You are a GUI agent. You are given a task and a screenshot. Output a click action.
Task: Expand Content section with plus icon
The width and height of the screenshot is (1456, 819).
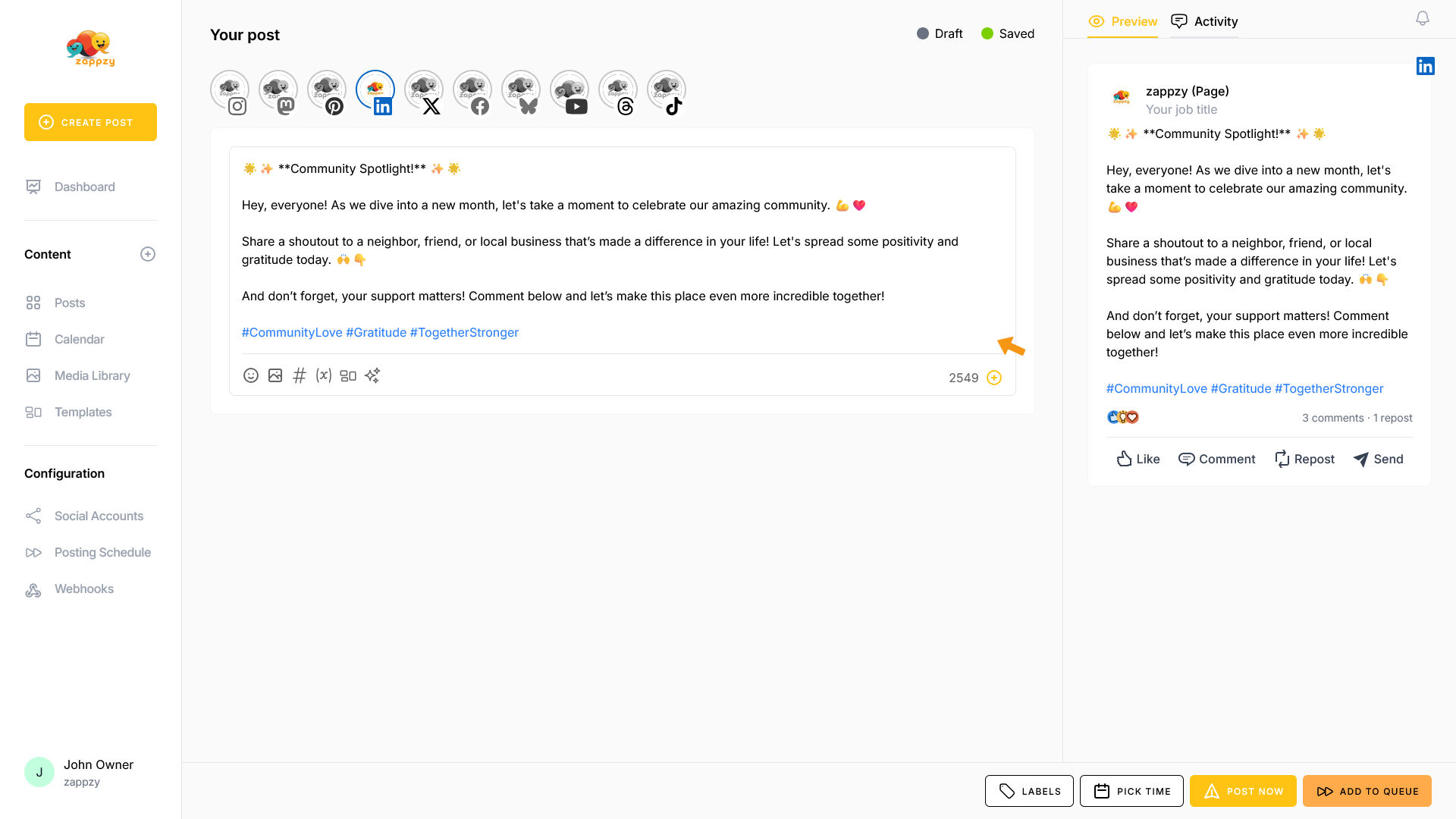pos(148,254)
